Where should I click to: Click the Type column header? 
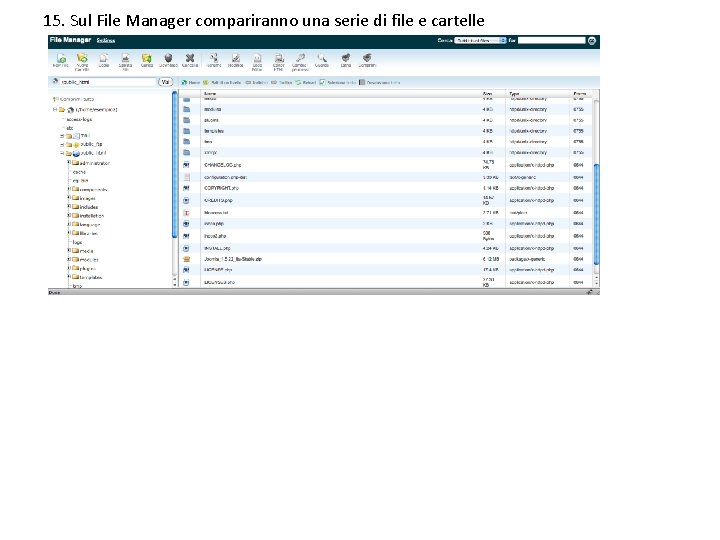(514, 94)
